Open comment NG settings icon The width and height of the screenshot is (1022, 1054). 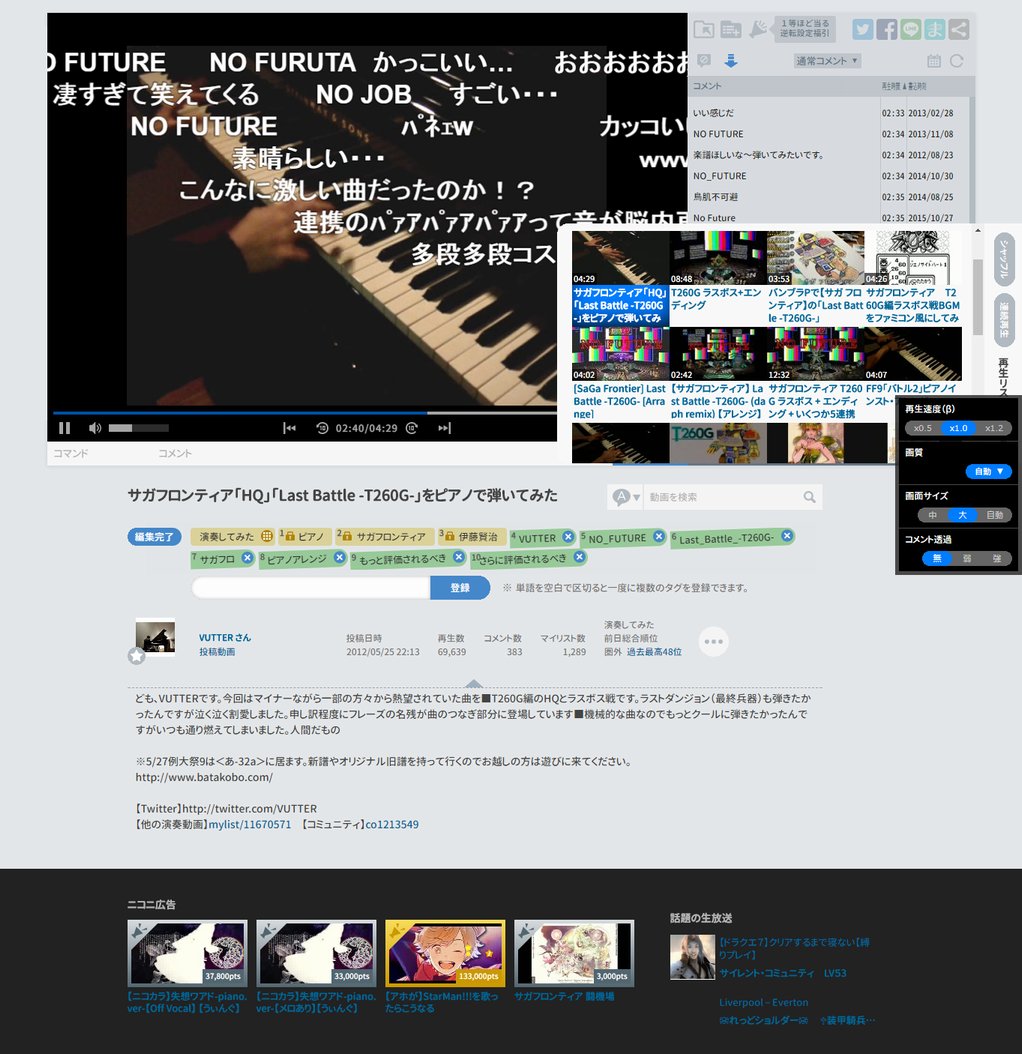(x=704, y=60)
